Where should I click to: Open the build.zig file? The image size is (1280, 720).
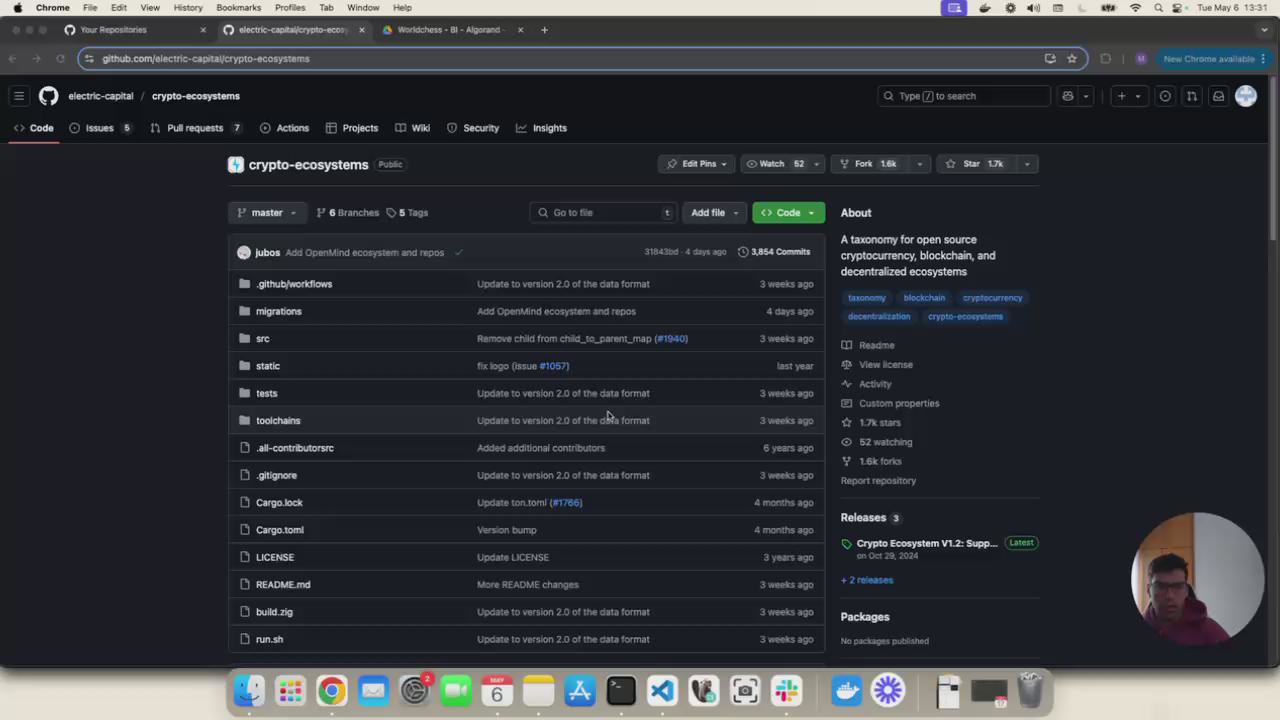274,612
